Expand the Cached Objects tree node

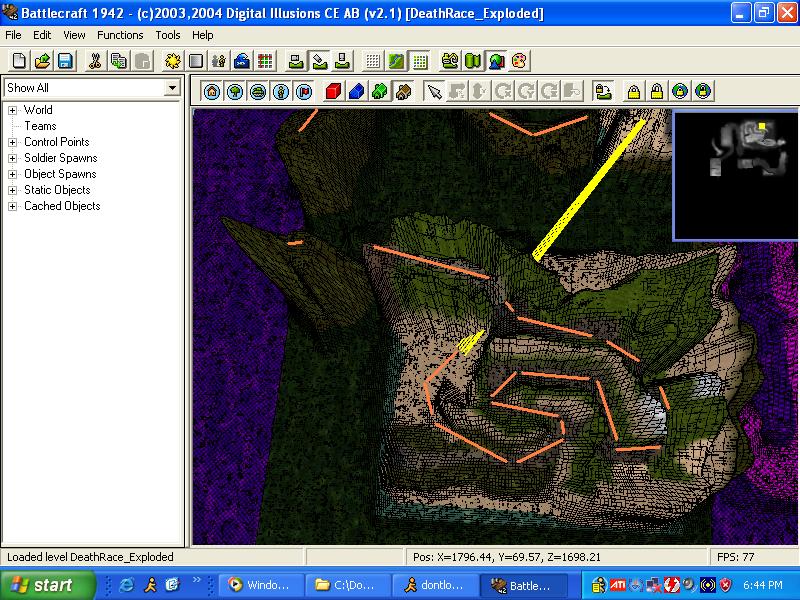click(x=13, y=206)
